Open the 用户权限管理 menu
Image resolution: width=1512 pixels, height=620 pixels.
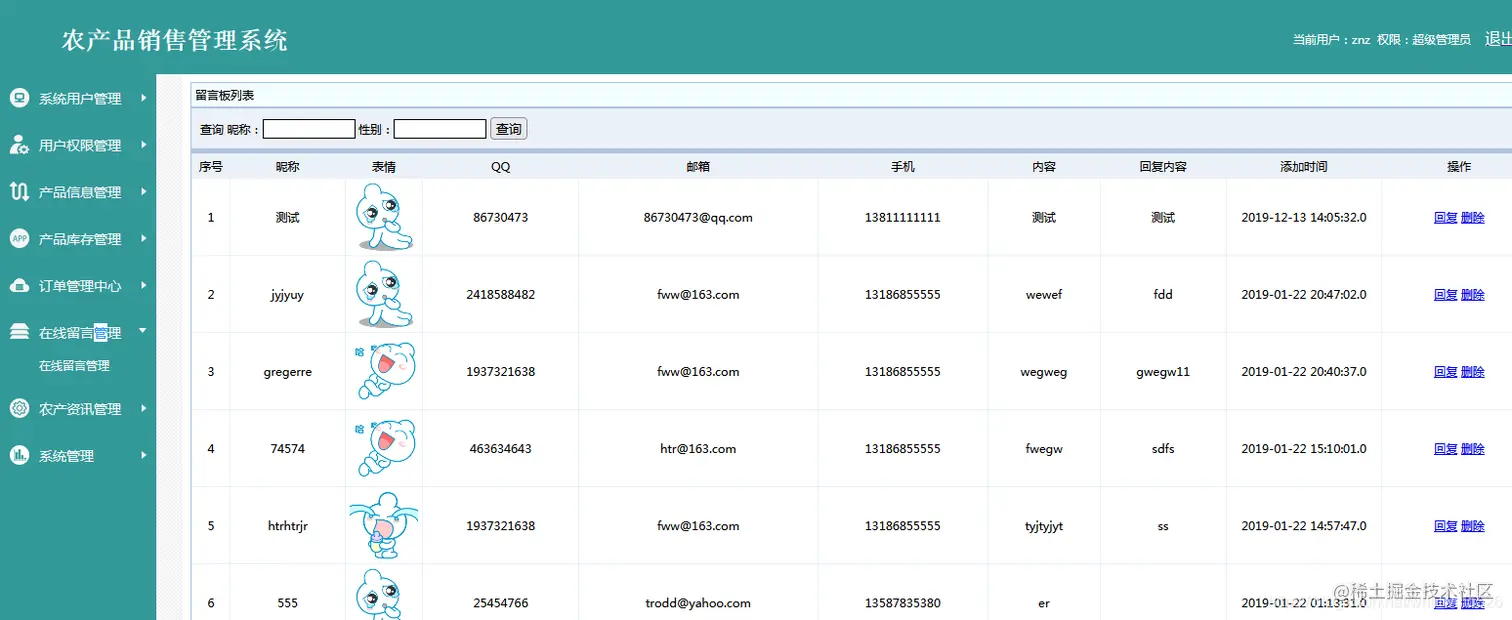coord(78,145)
